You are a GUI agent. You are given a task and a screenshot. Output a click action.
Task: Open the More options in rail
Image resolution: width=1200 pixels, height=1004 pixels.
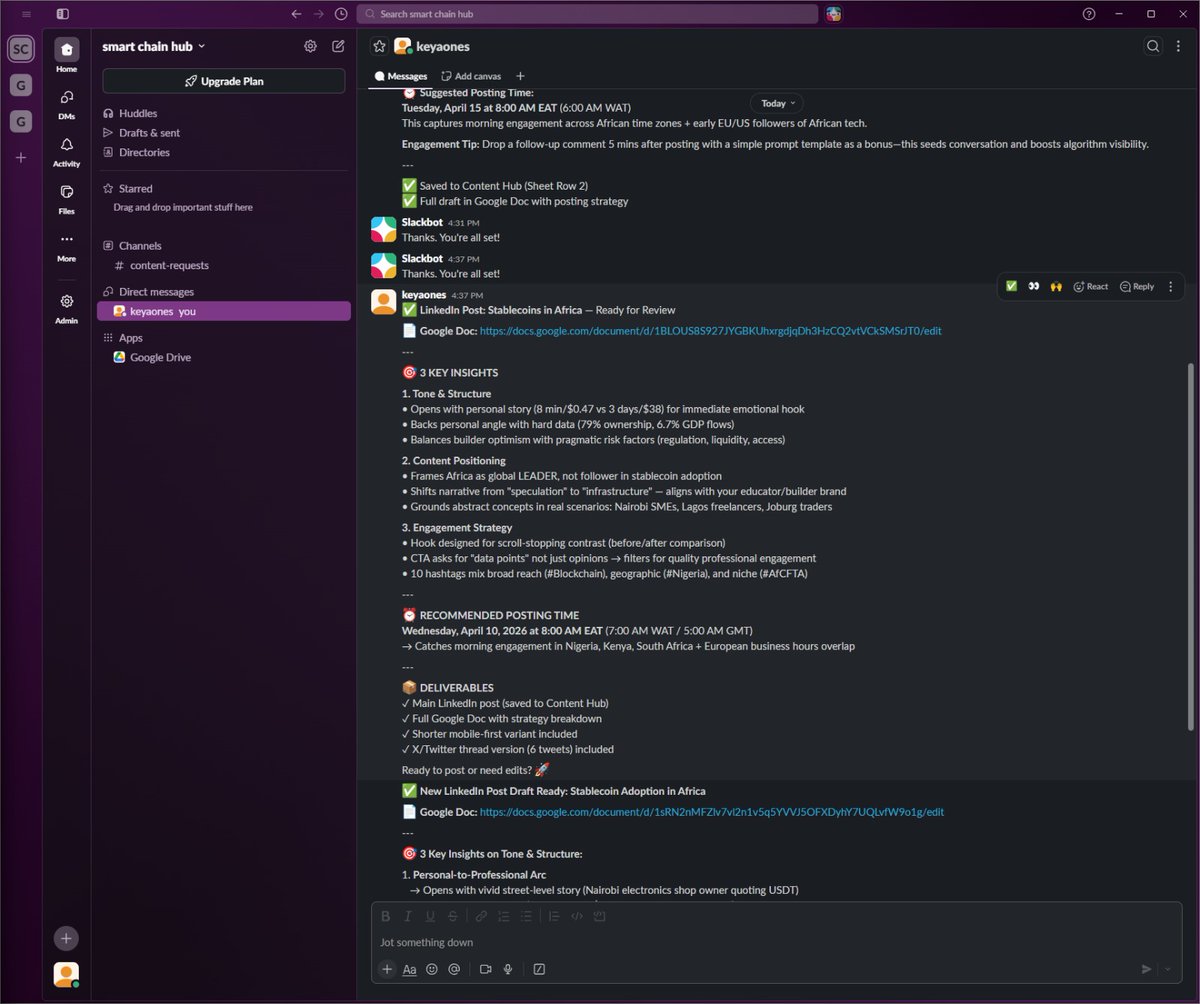(66, 246)
